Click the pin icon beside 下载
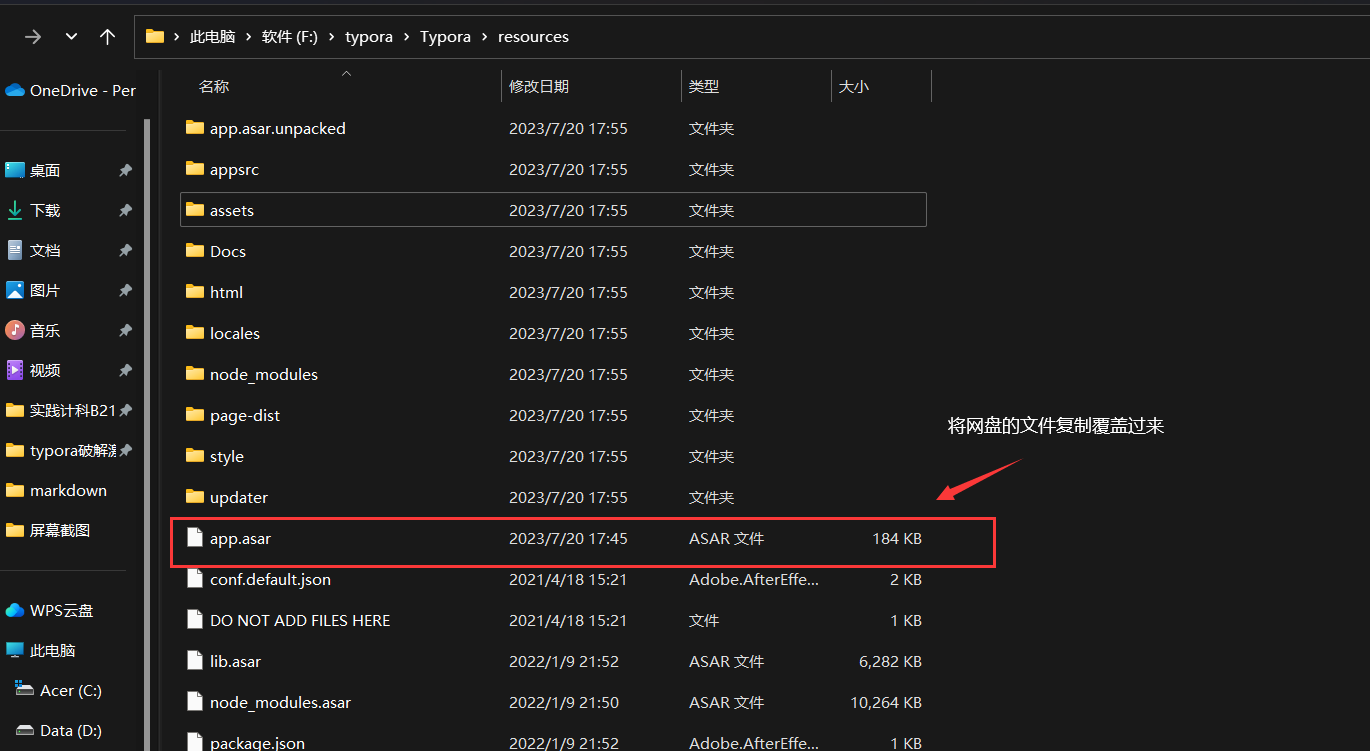 125,210
